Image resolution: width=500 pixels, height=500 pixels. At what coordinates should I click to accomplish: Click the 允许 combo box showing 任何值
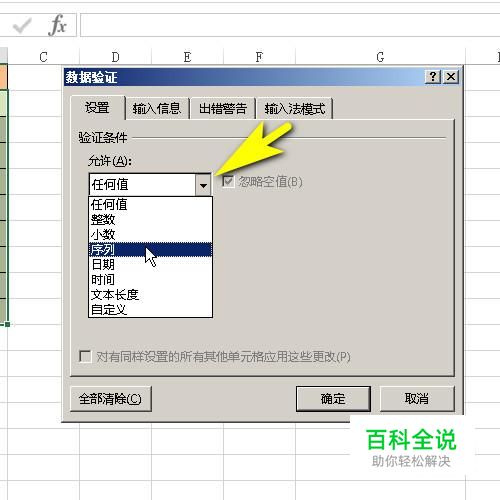[x=150, y=184]
